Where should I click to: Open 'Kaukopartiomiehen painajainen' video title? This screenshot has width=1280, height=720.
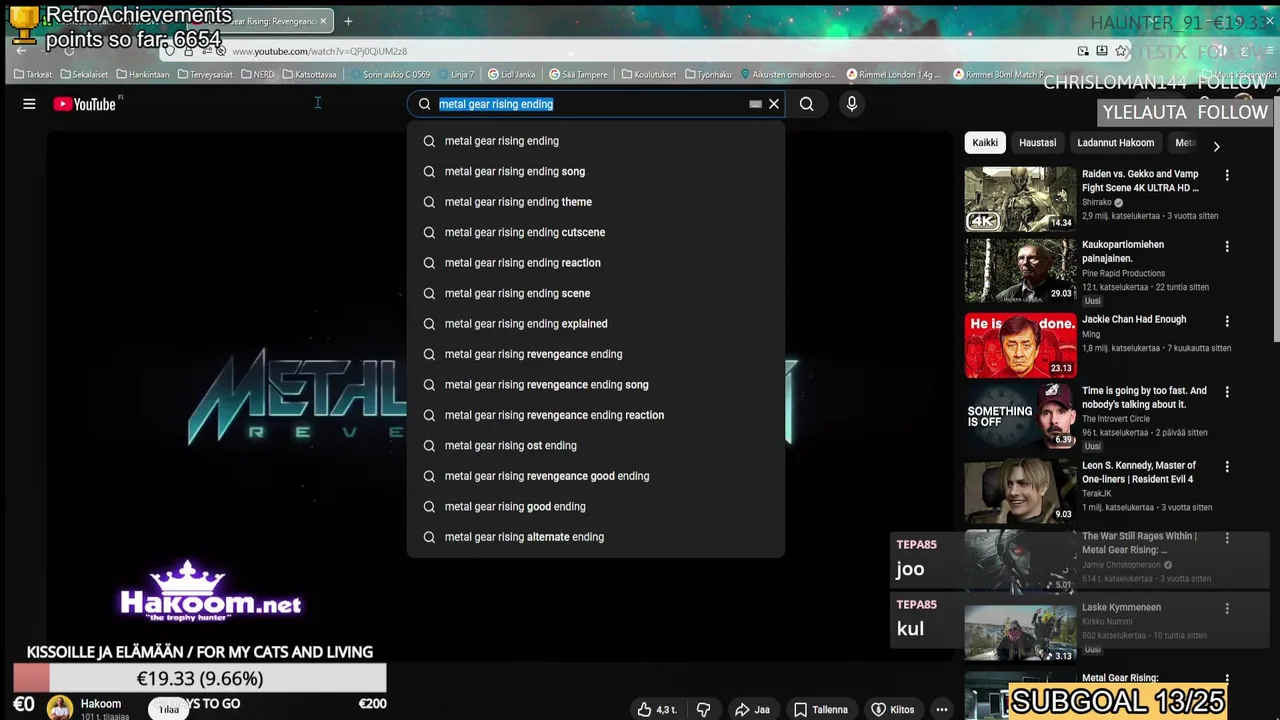[1122, 251]
